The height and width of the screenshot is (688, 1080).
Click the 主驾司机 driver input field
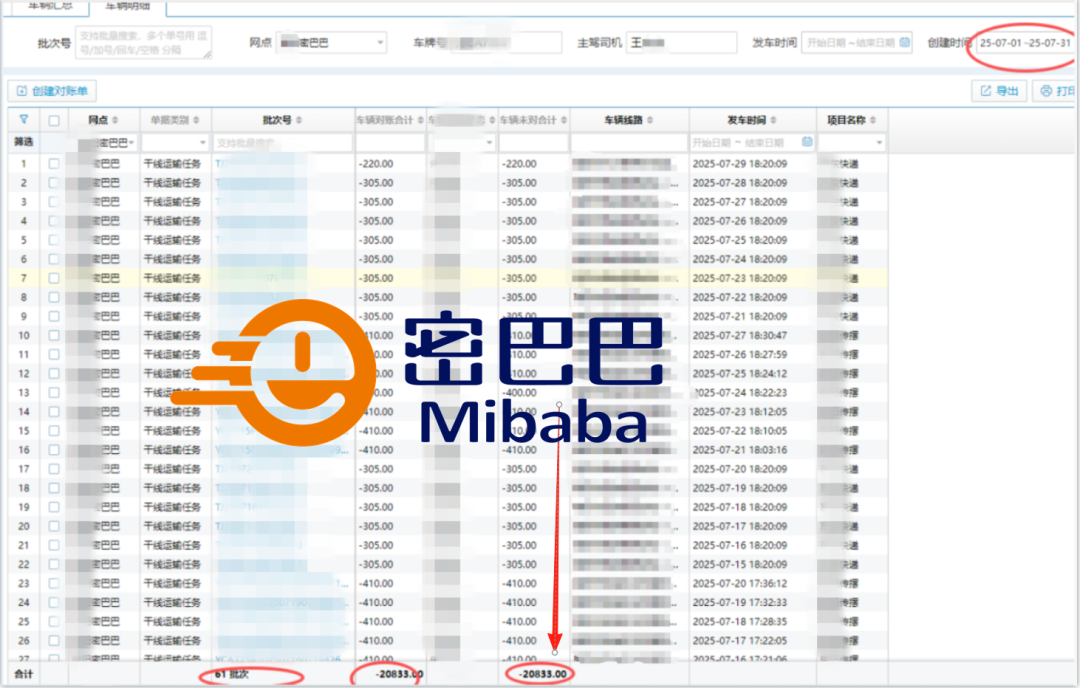(681, 43)
